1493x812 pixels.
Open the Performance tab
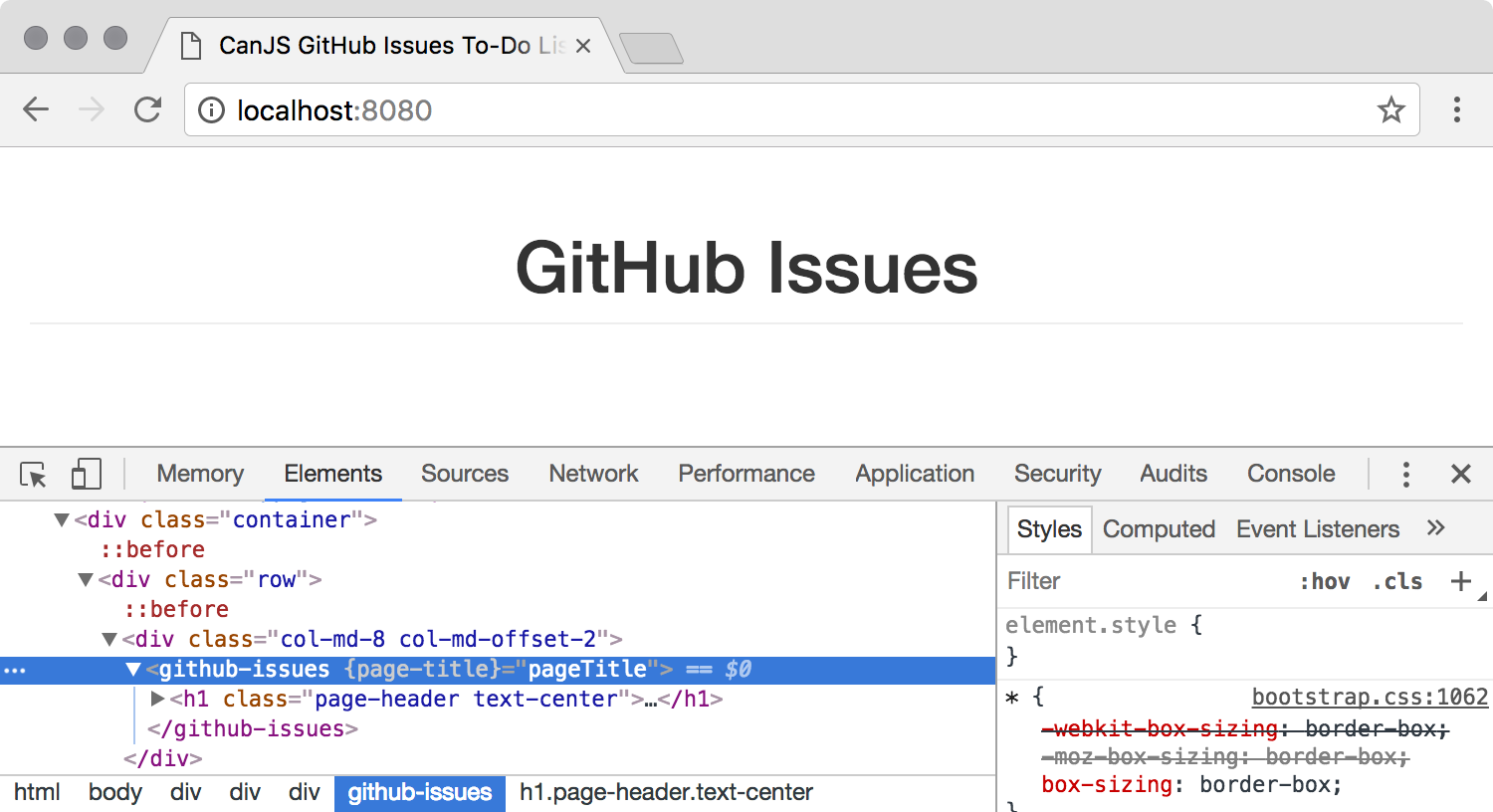(746, 474)
